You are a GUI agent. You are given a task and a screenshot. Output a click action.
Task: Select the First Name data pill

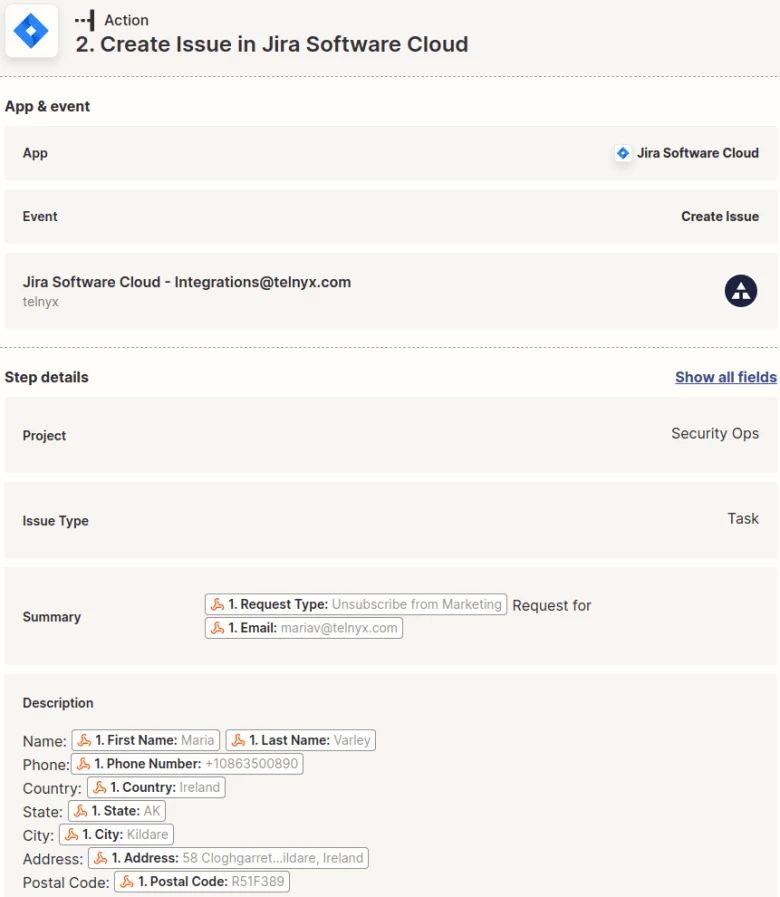coord(146,740)
